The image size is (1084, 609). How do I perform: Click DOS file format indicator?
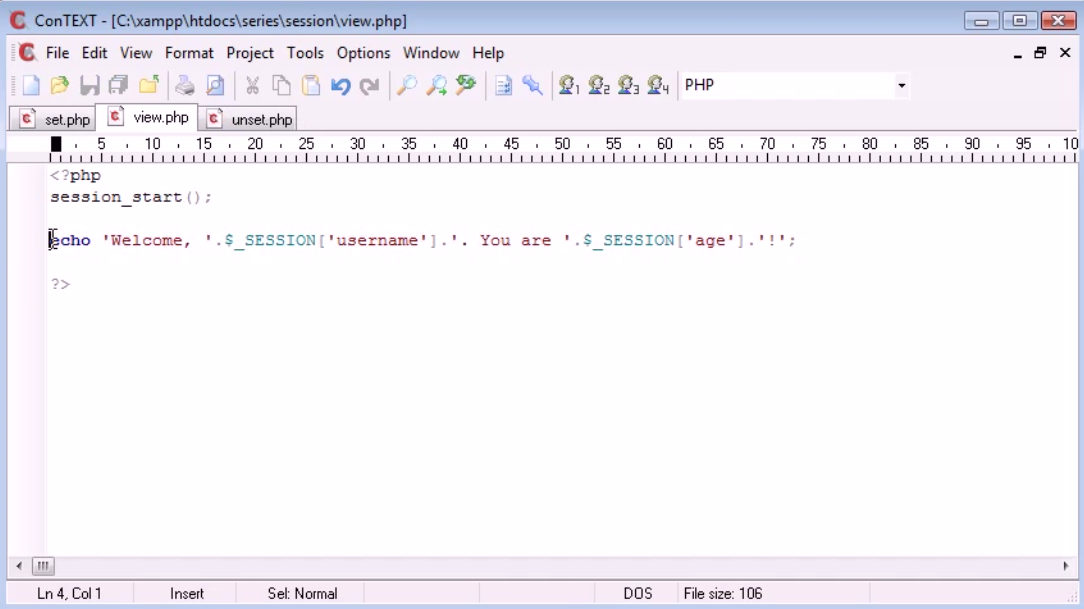636,593
